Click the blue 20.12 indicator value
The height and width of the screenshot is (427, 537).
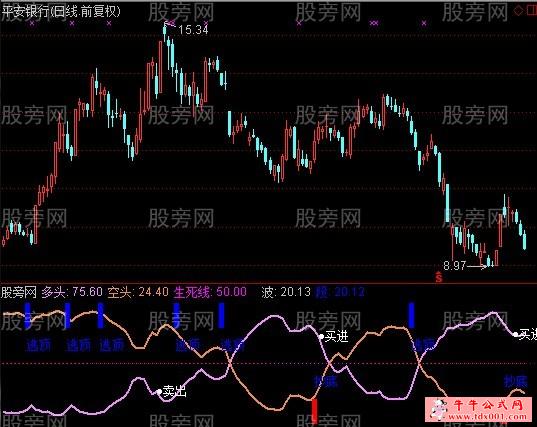(x=349, y=292)
